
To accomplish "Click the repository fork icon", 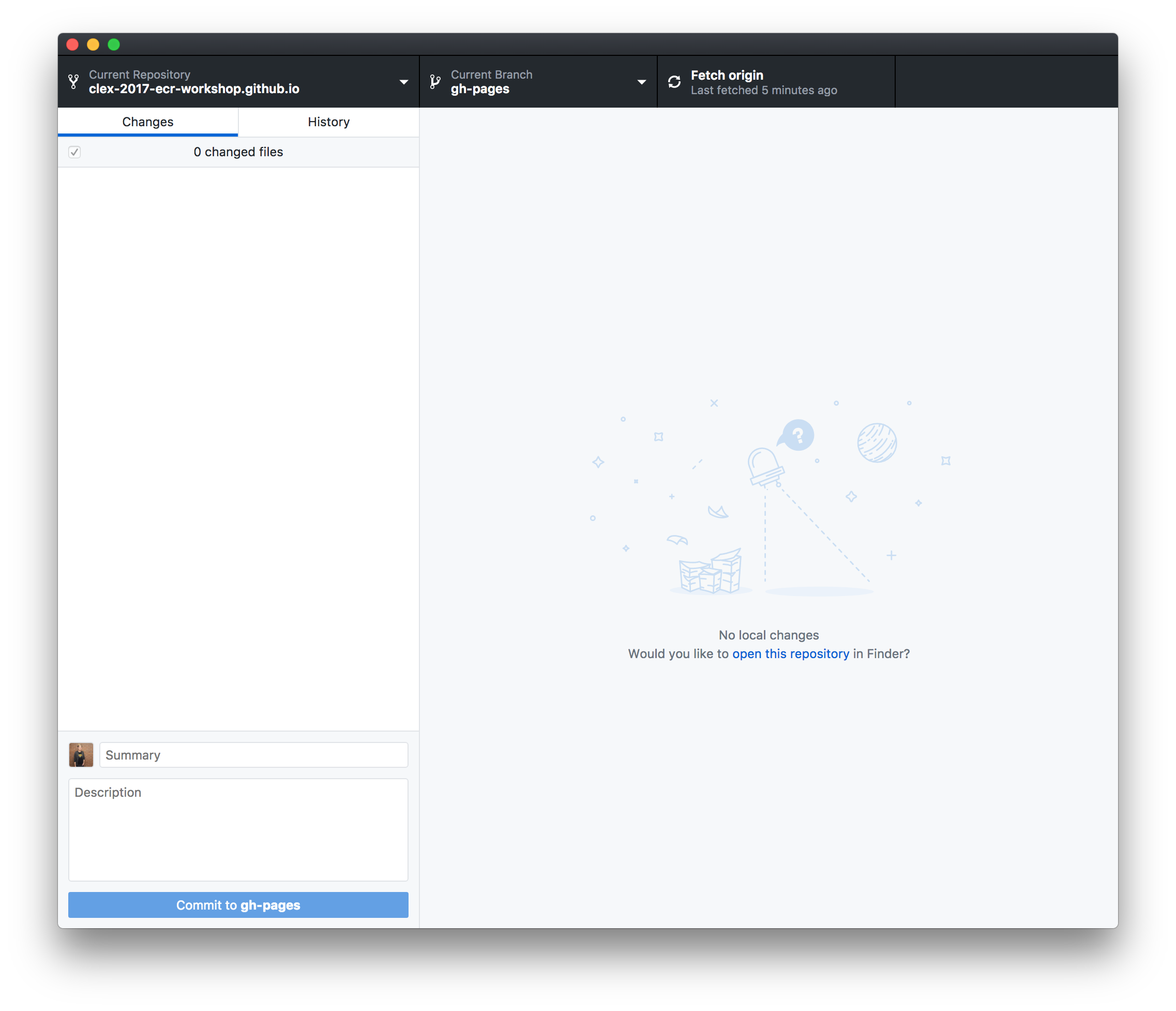I will coord(73,82).
